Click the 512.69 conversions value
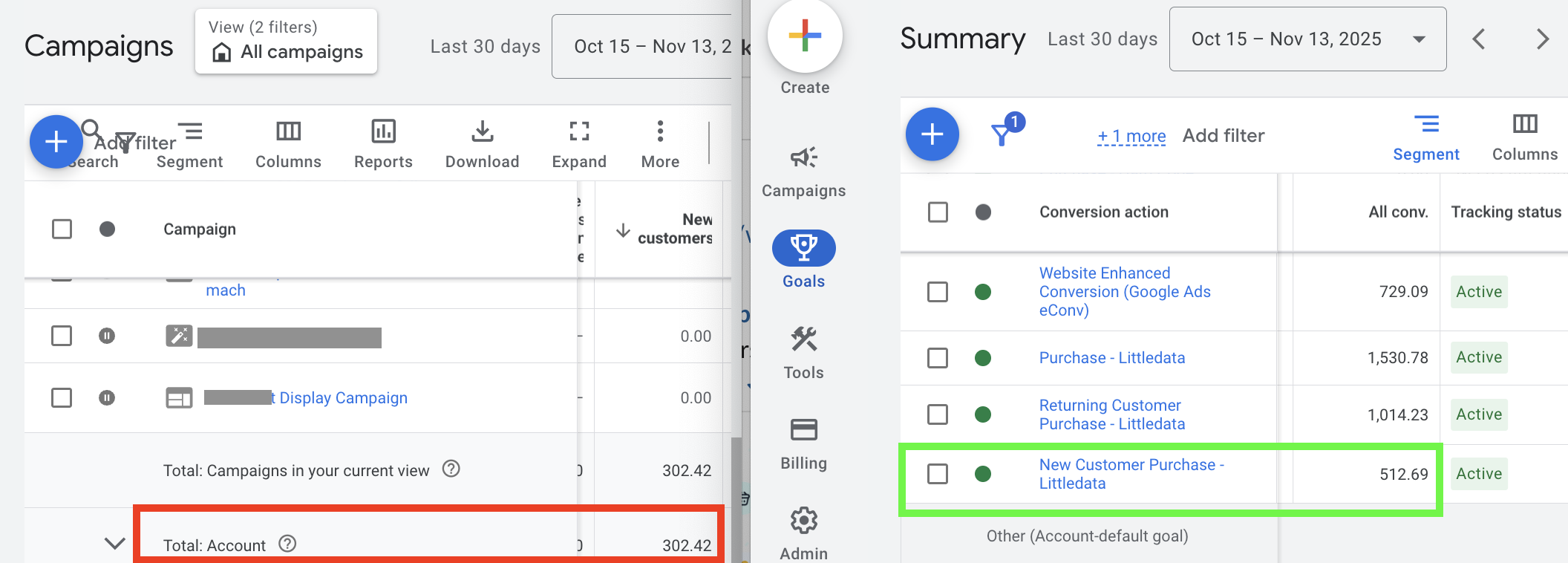 click(1403, 474)
